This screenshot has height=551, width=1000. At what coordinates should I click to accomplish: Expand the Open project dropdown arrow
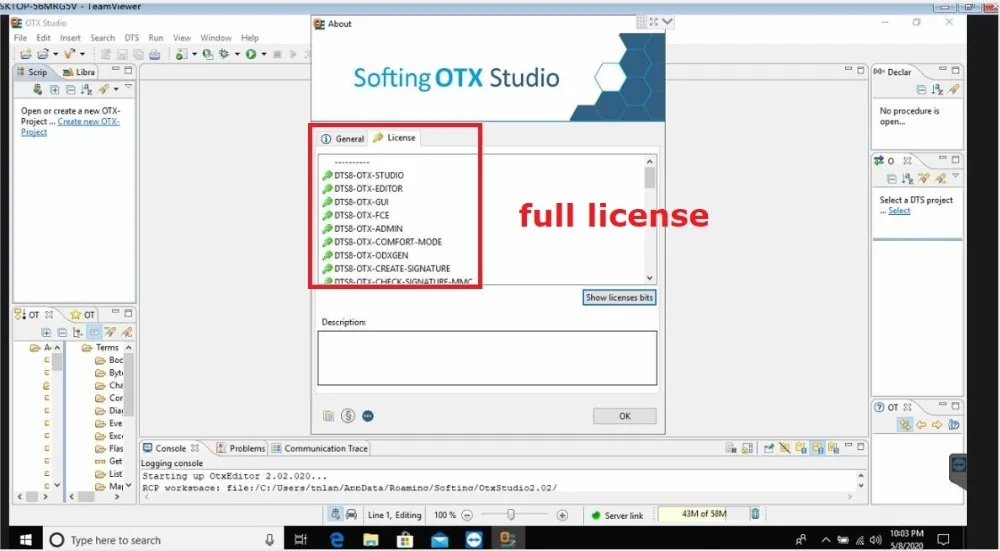click(x=55, y=54)
